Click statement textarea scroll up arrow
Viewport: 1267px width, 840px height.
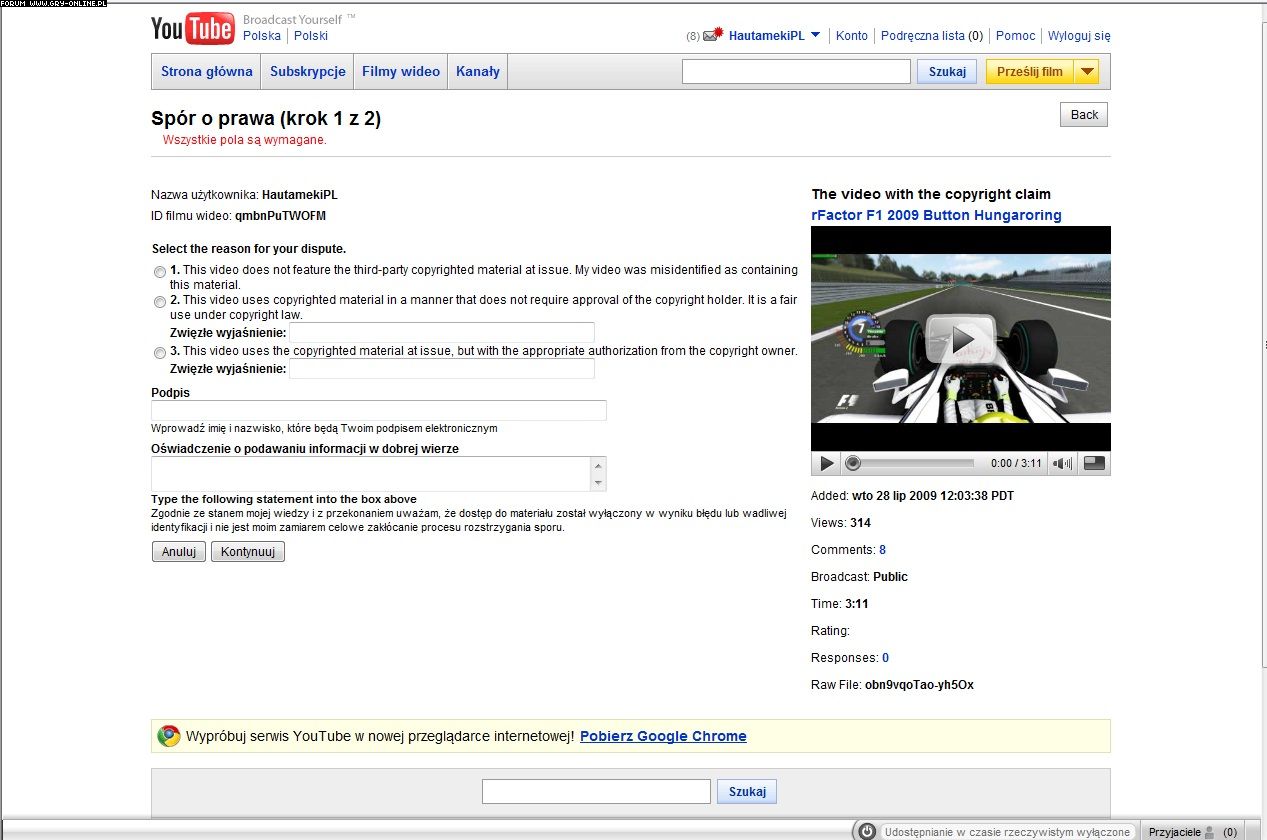599,466
